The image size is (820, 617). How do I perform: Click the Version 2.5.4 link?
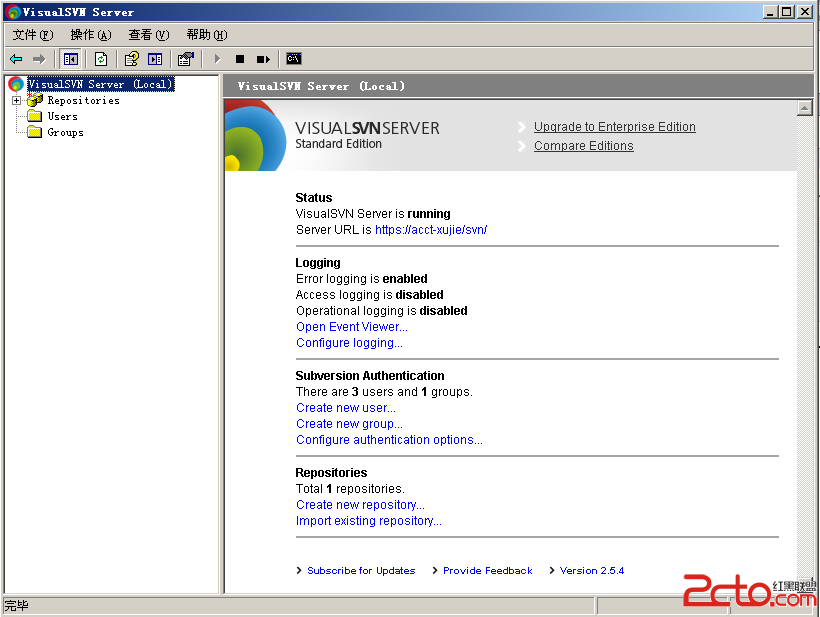(x=591, y=570)
